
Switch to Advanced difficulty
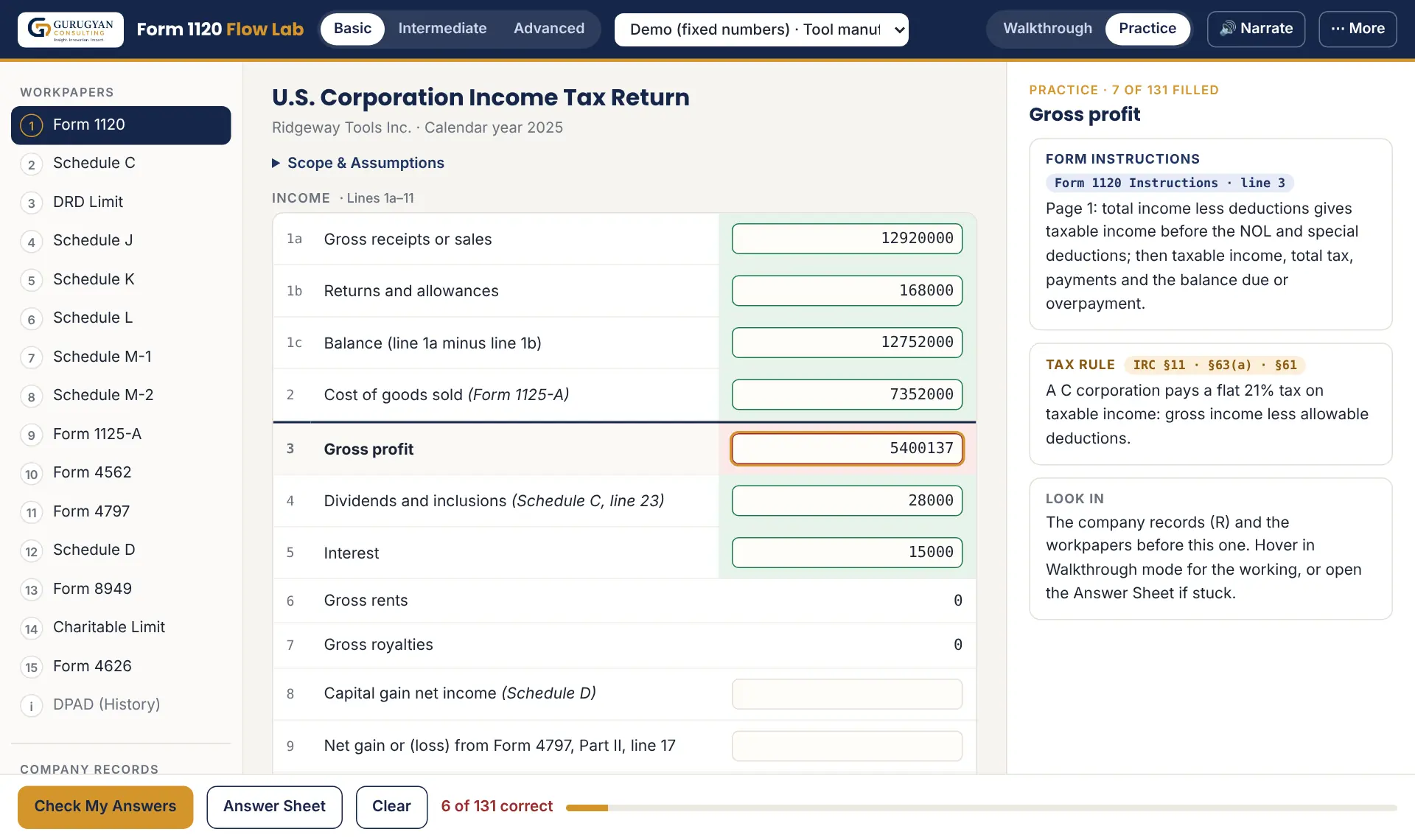pos(549,29)
